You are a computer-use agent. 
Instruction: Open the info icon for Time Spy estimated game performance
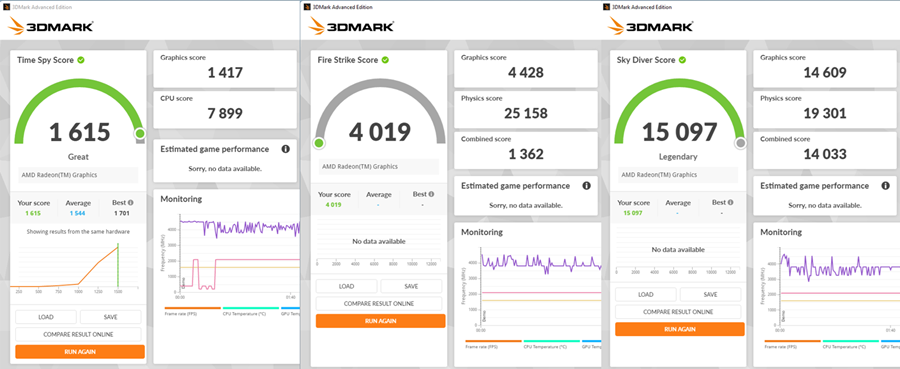(x=285, y=149)
